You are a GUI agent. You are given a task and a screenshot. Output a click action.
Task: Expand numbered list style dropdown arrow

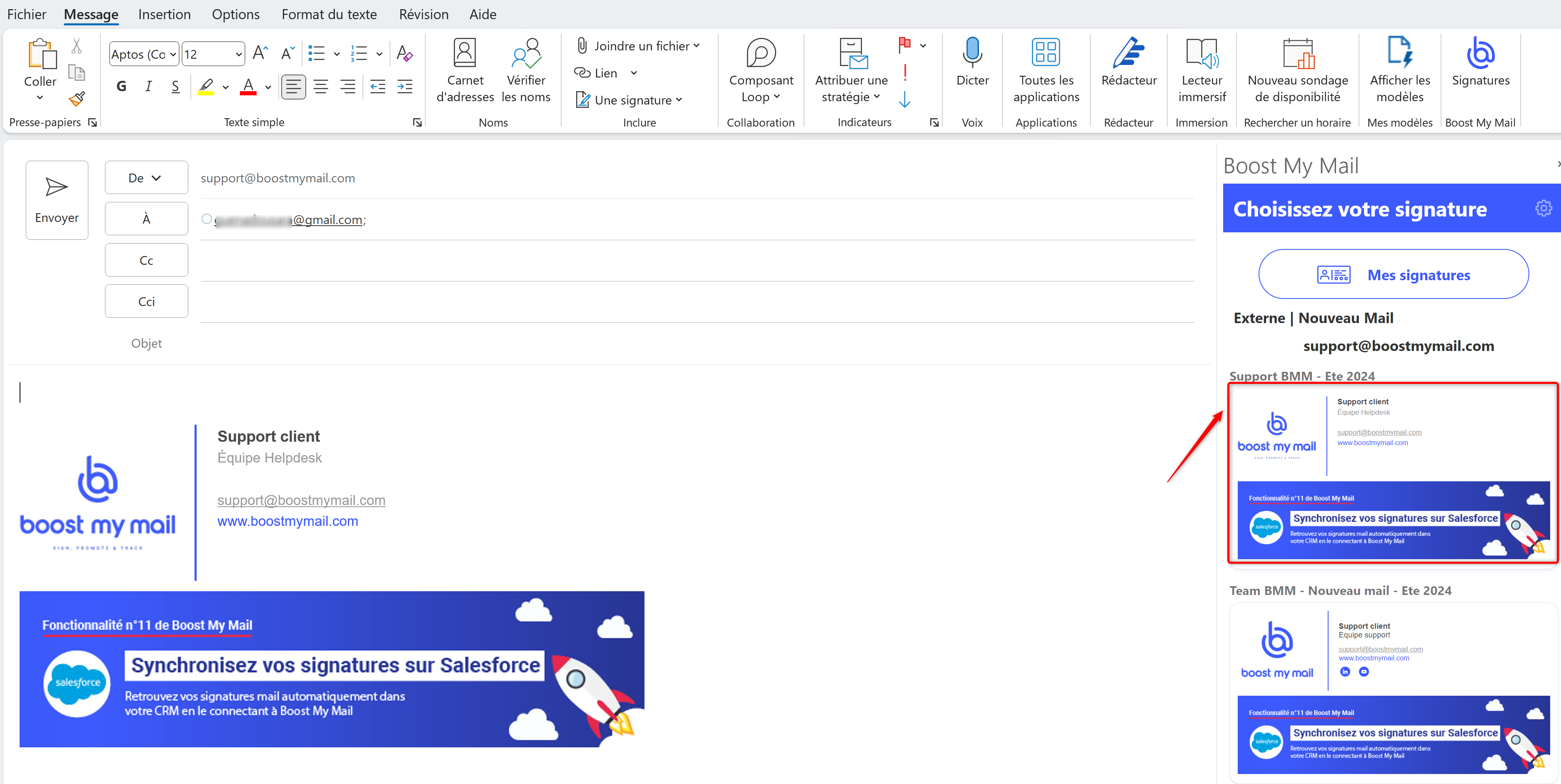coord(380,54)
